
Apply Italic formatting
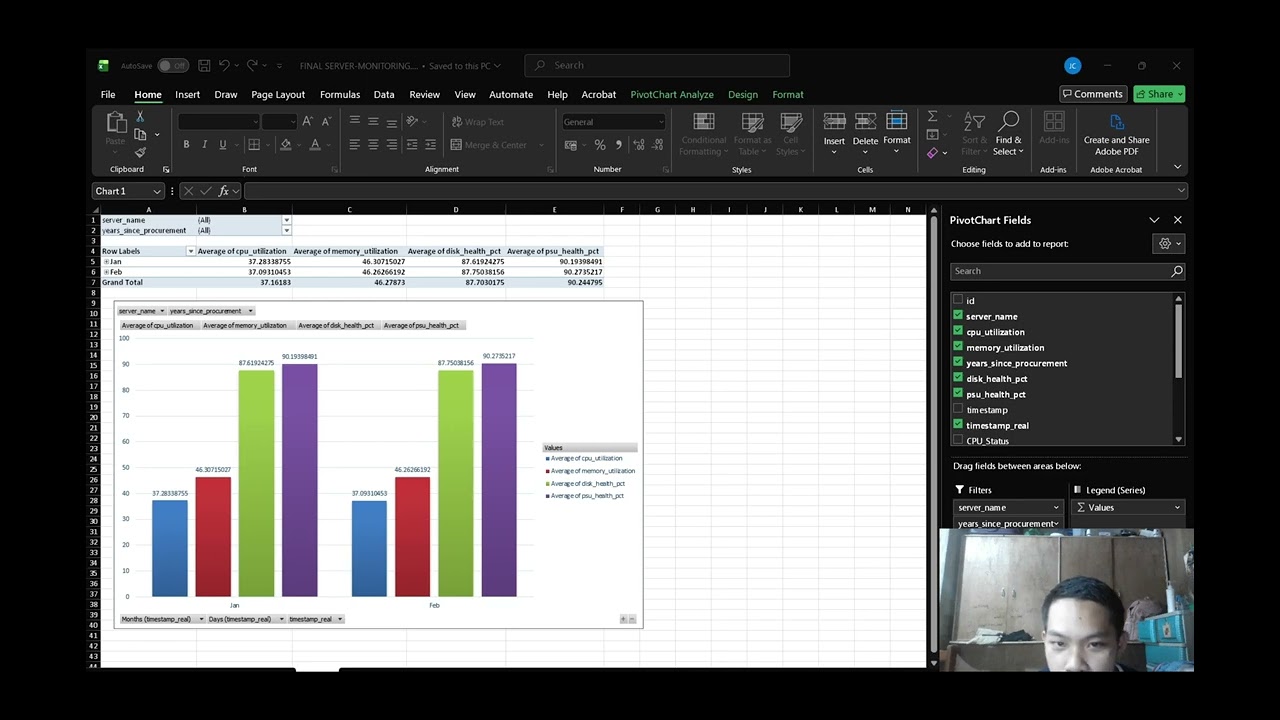(204, 145)
